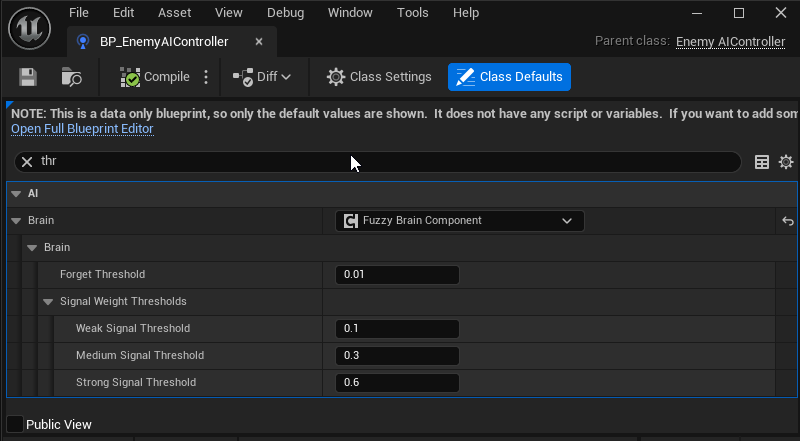Click the search field containing 'thr'
Viewport: 800px width, 441px height.
point(378,162)
